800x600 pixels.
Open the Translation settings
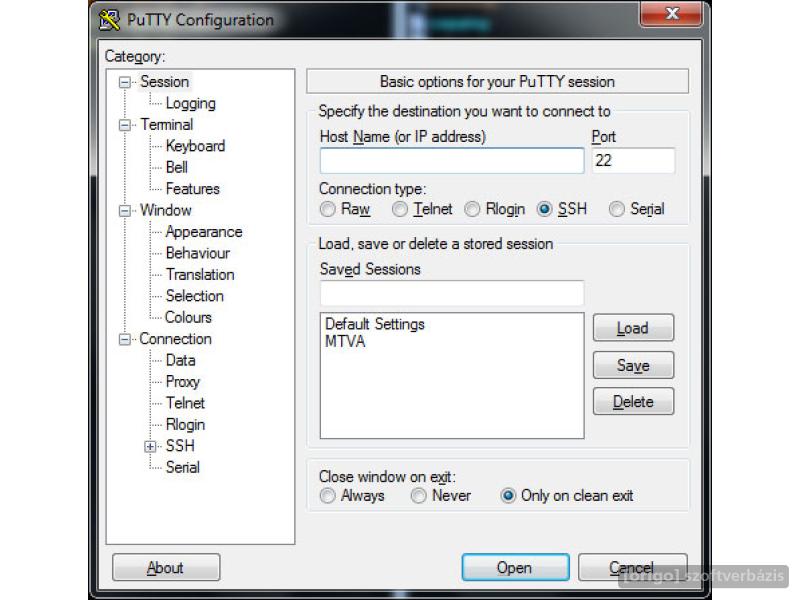[200, 274]
